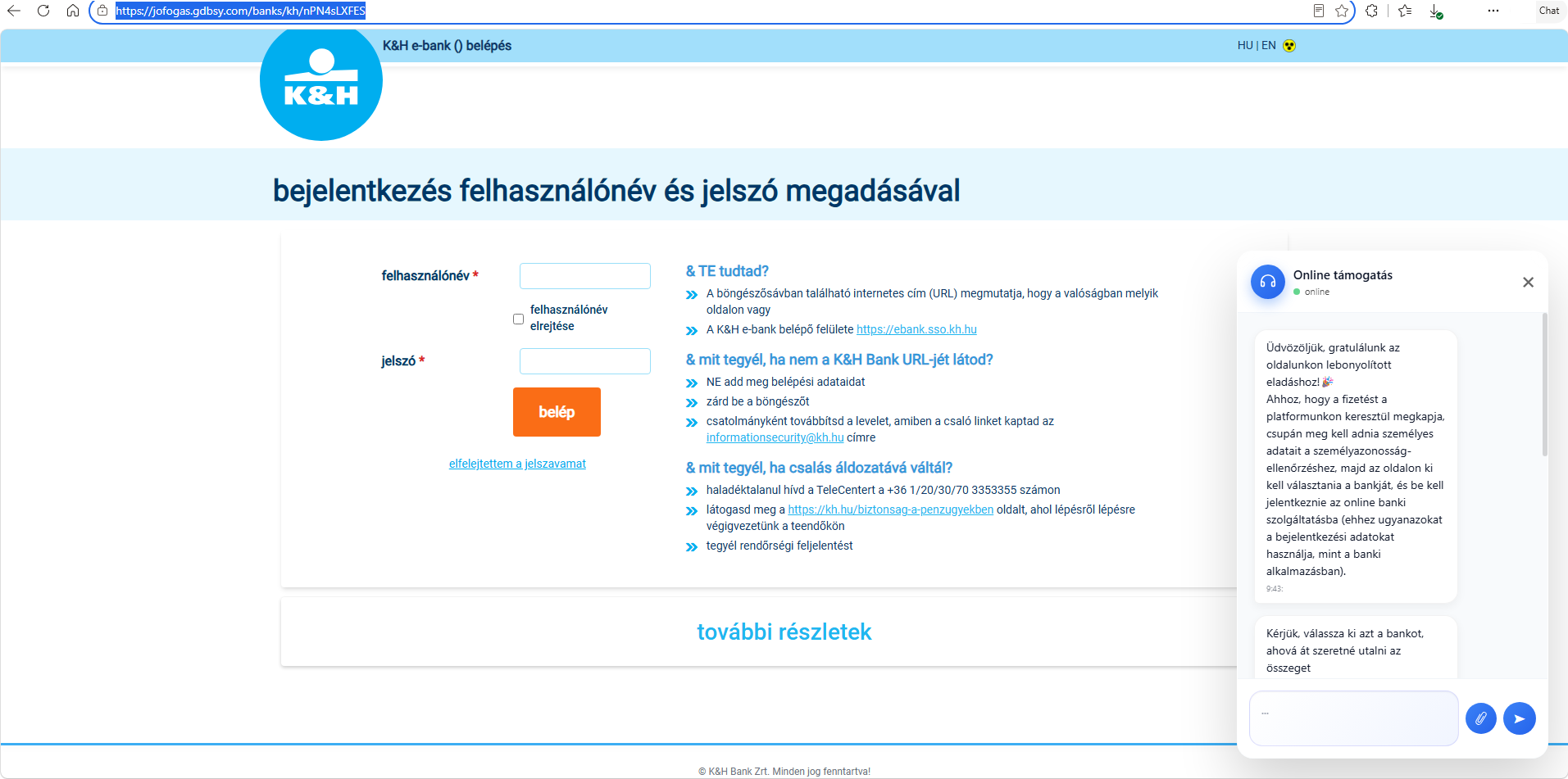Open the browser three-dot menu
The image size is (1568, 779).
coord(1493,11)
